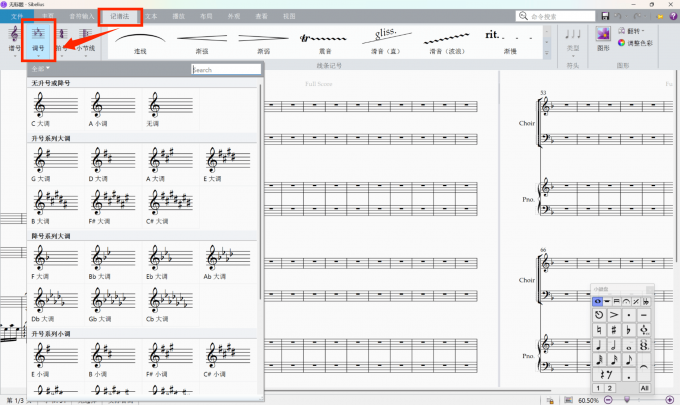Viewport: 680px width, 405px height.
Task: Select the A 小调 key signature
Action: tap(98, 108)
